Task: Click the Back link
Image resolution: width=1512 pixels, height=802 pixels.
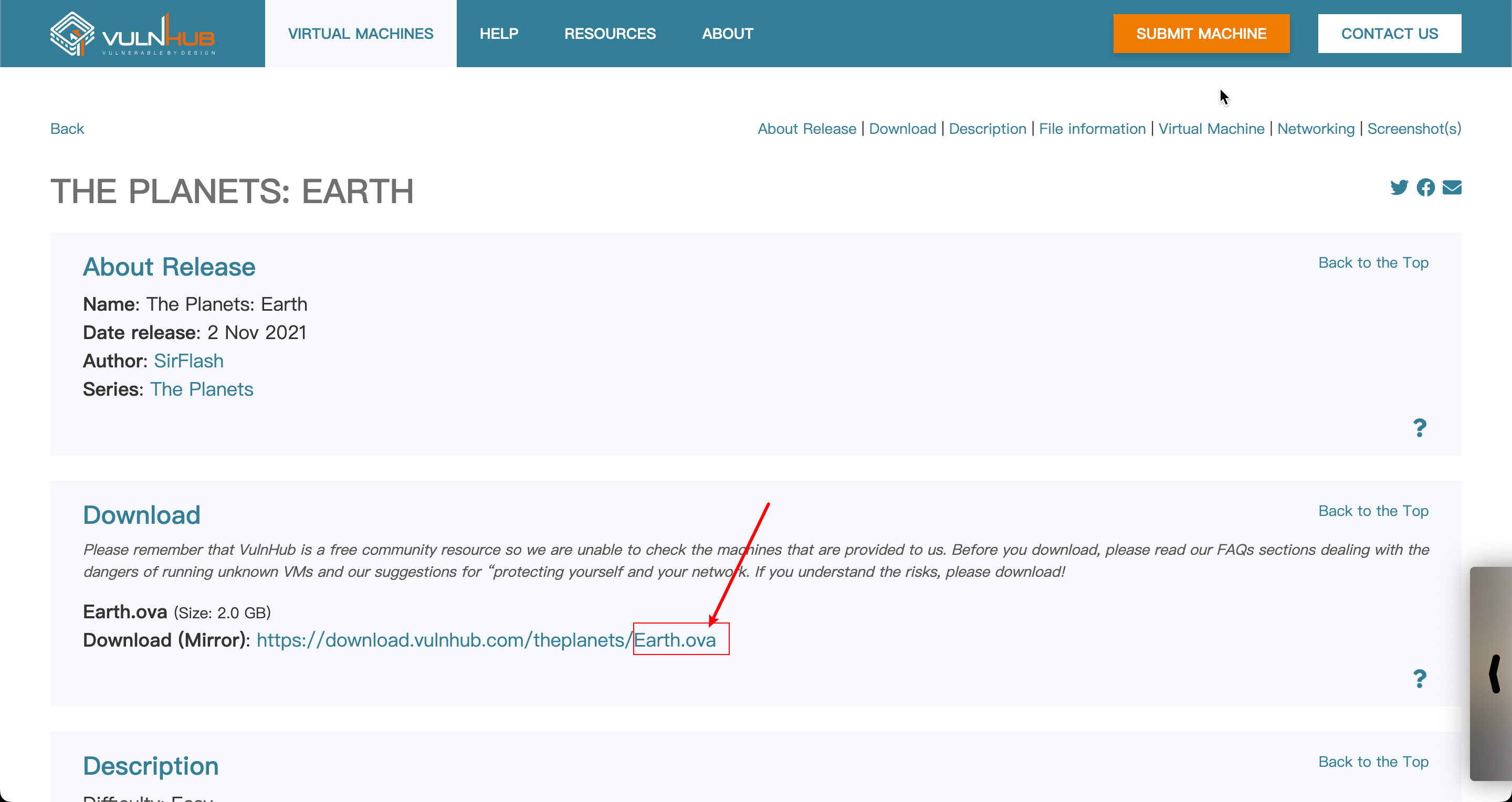Action: coord(67,129)
